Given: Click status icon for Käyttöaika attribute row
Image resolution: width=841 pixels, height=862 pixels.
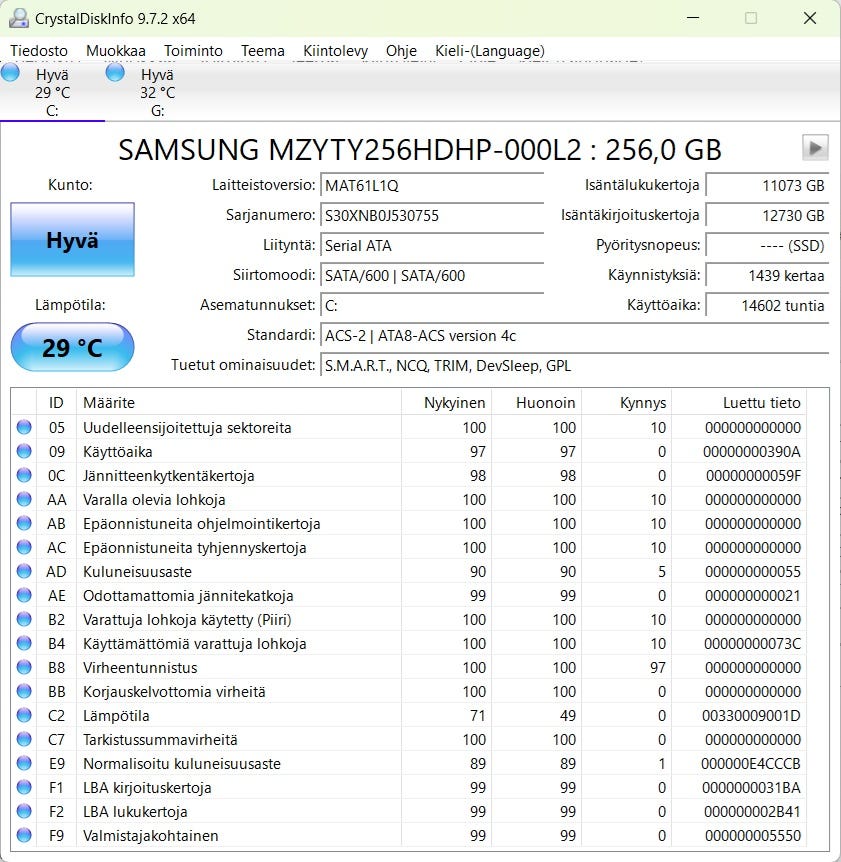Looking at the screenshot, I should click(24, 452).
